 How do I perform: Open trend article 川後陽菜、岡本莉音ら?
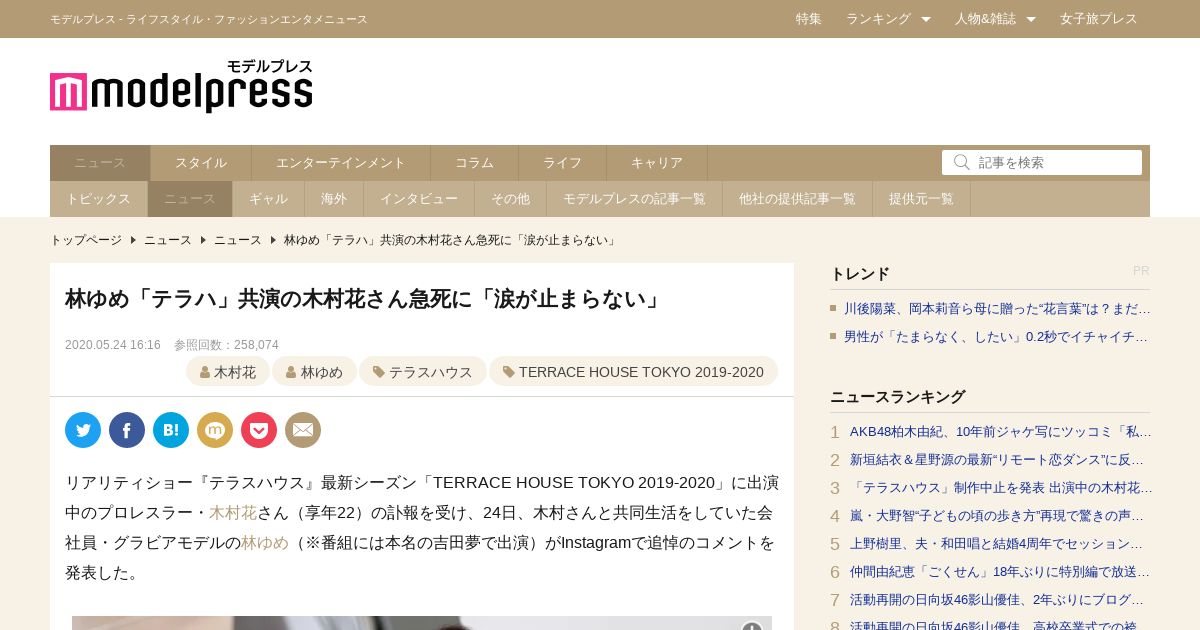tap(997, 309)
